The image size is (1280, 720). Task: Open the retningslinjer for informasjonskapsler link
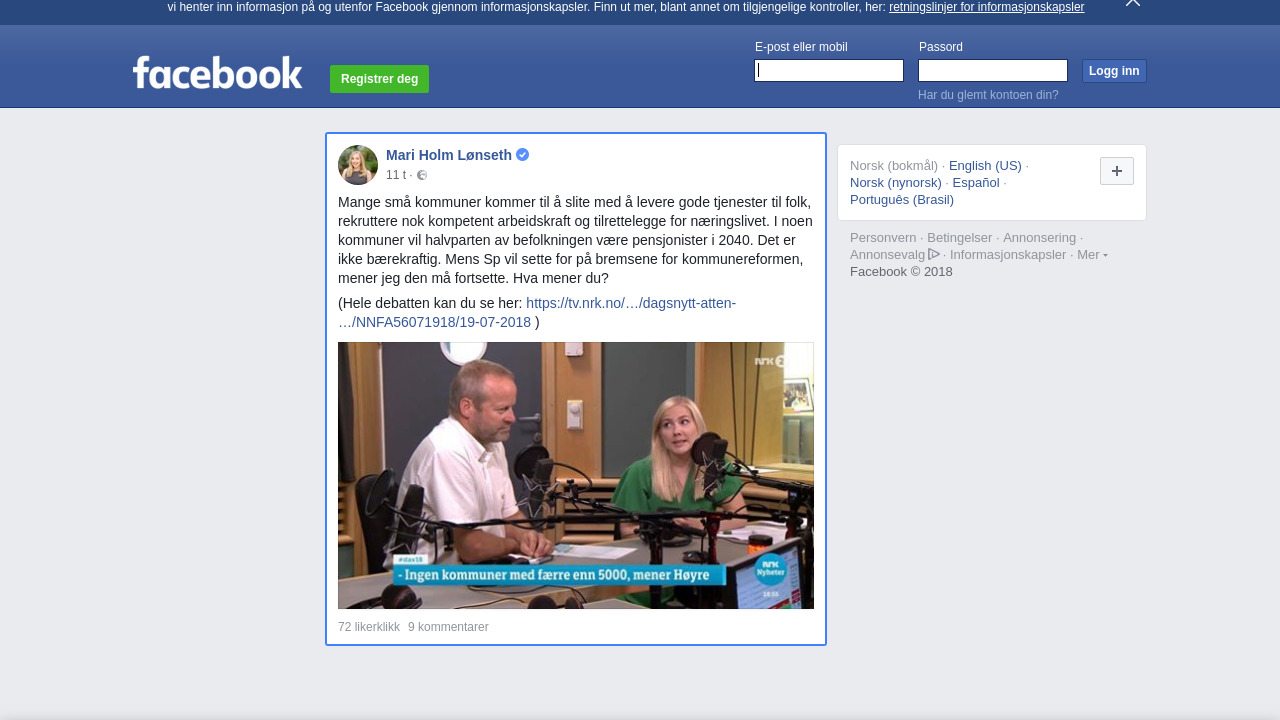pos(986,7)
